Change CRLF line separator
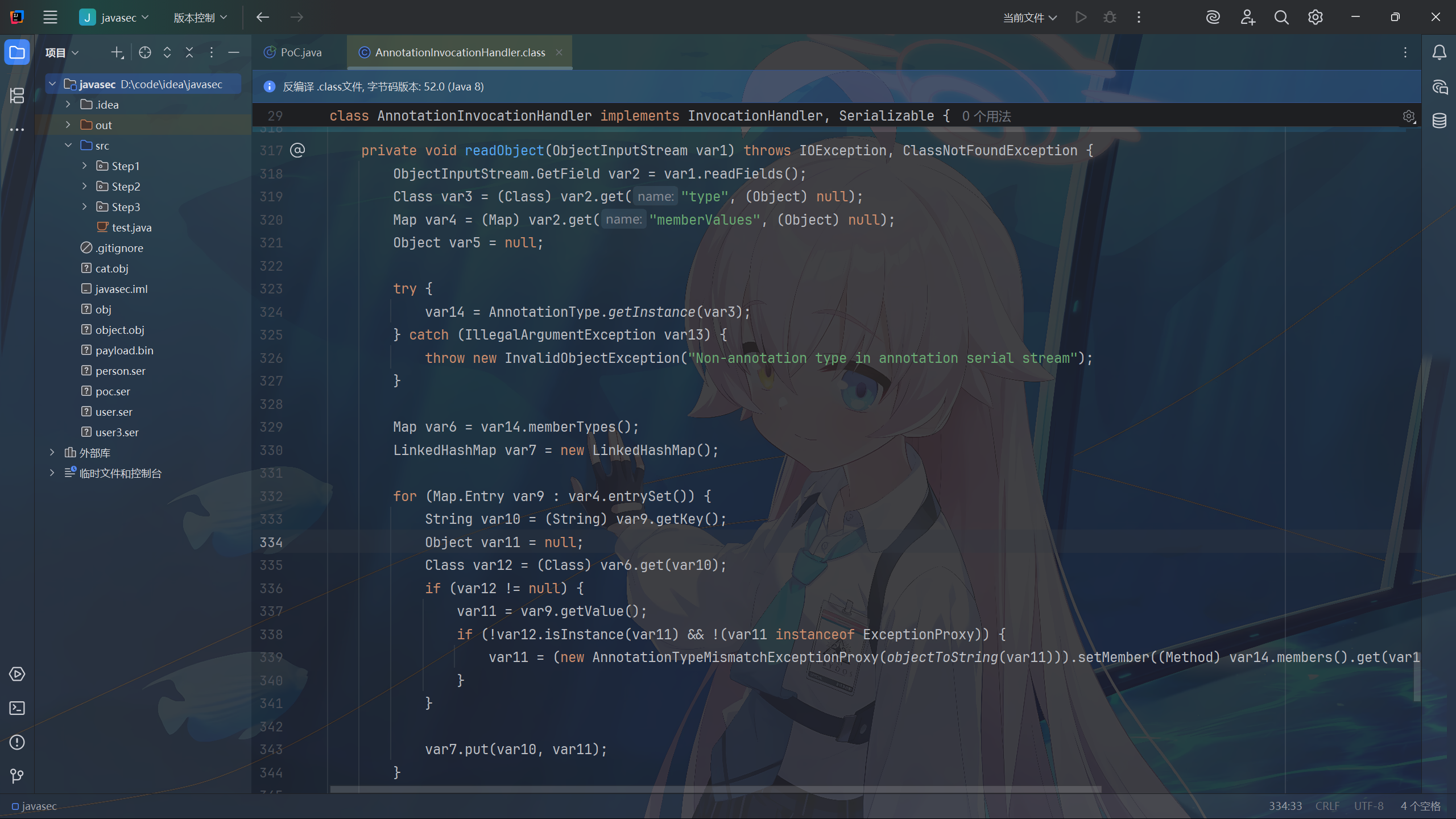The height and width of the screenshot is (819, 1456). 1327,806
